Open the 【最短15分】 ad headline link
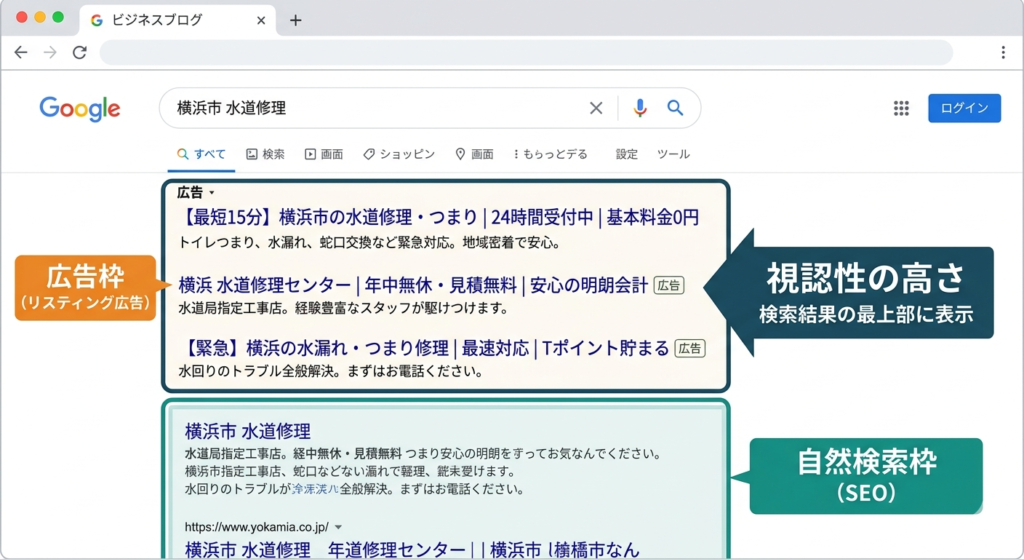The image size is (1024, 559). [x=438, y=218]
